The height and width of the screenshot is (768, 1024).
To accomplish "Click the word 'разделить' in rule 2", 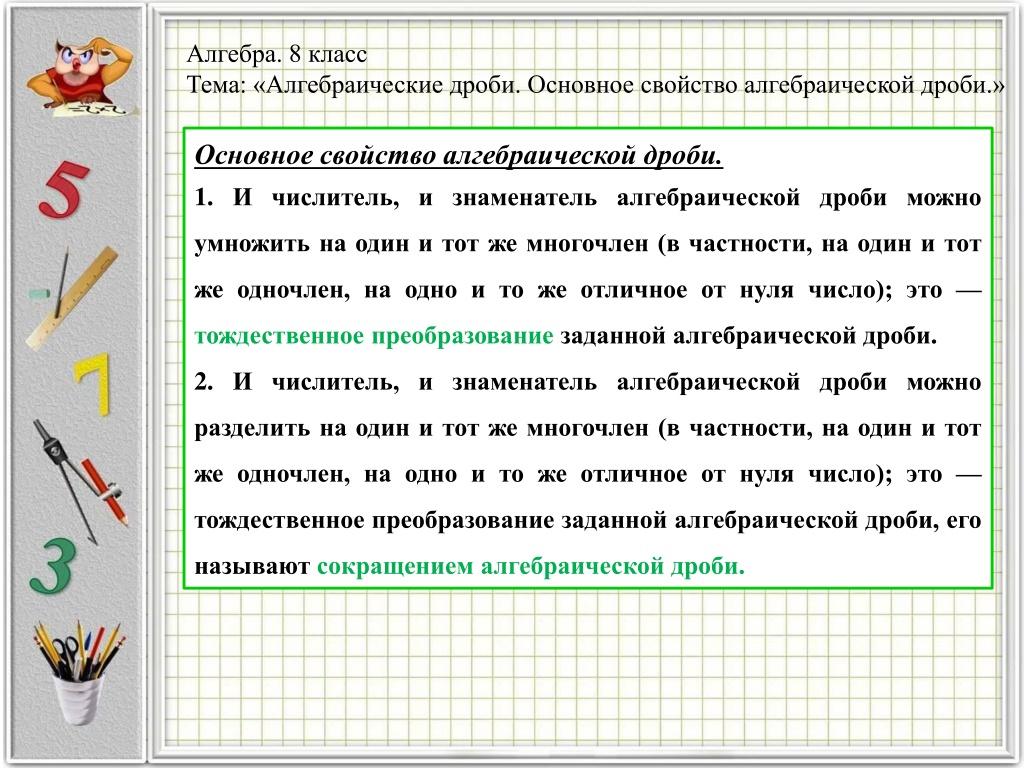I will coord(252,428).
